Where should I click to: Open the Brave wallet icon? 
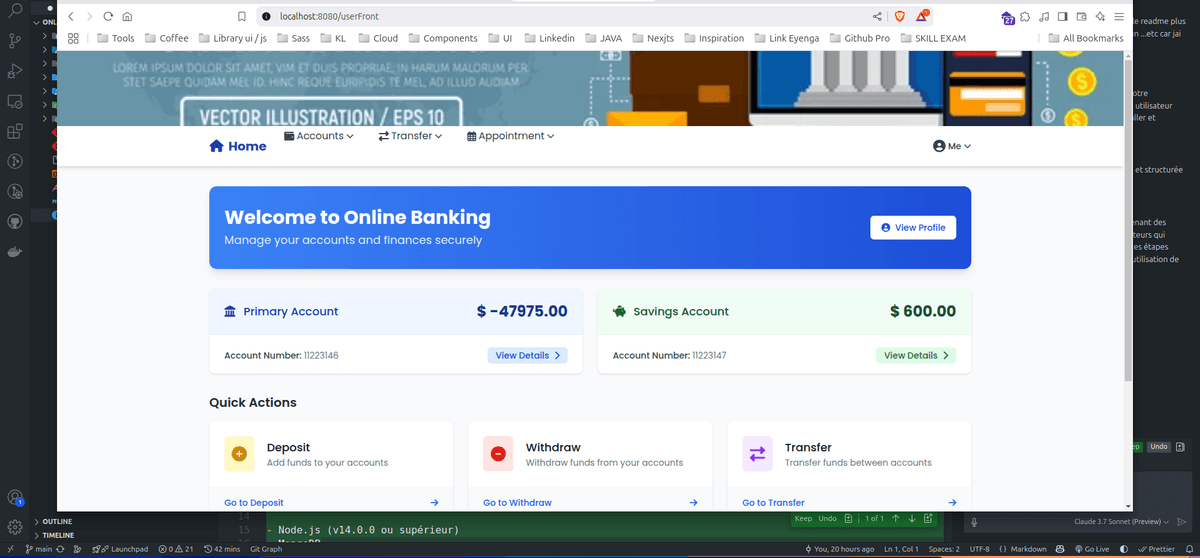(1081, 16)
